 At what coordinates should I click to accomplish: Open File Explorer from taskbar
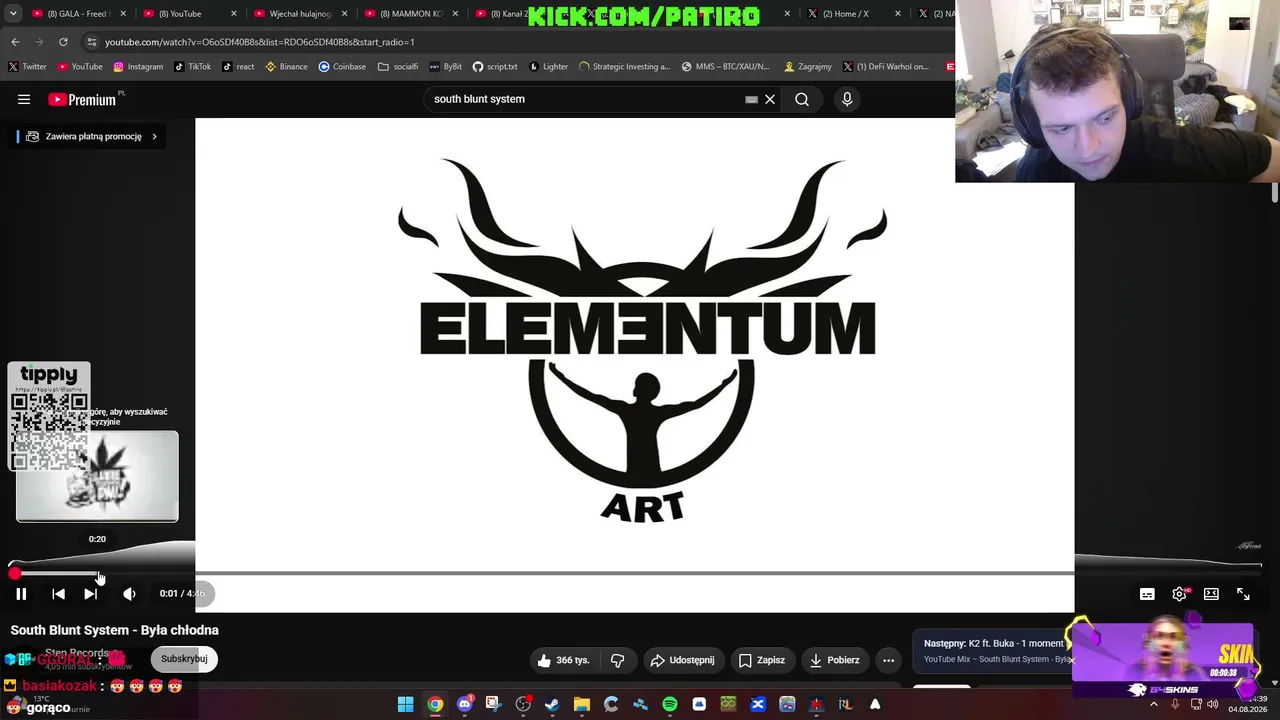[581, 705]
